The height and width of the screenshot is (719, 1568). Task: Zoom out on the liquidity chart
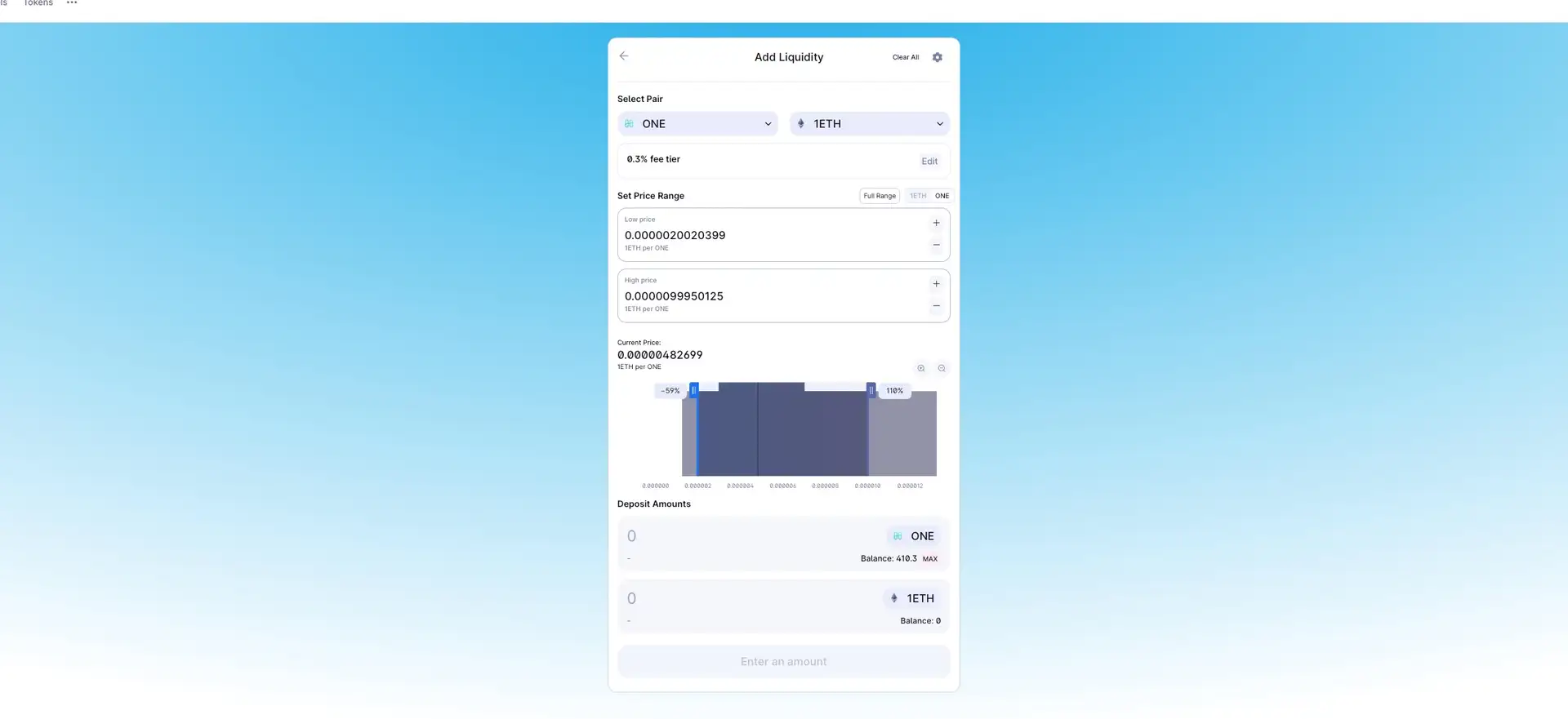[x=942, y=368]
